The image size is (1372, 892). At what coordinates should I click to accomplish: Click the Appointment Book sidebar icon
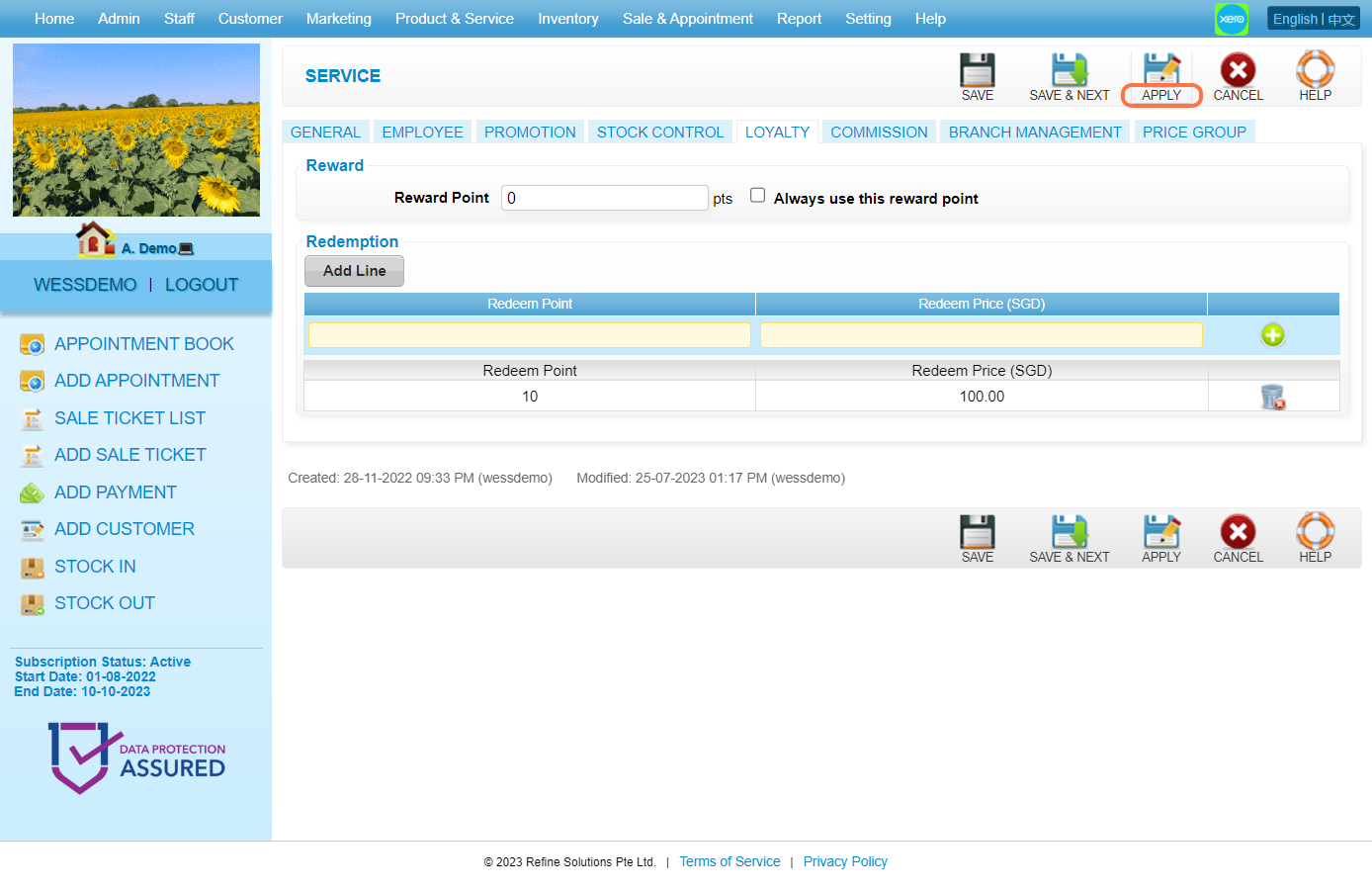[33, 344]
